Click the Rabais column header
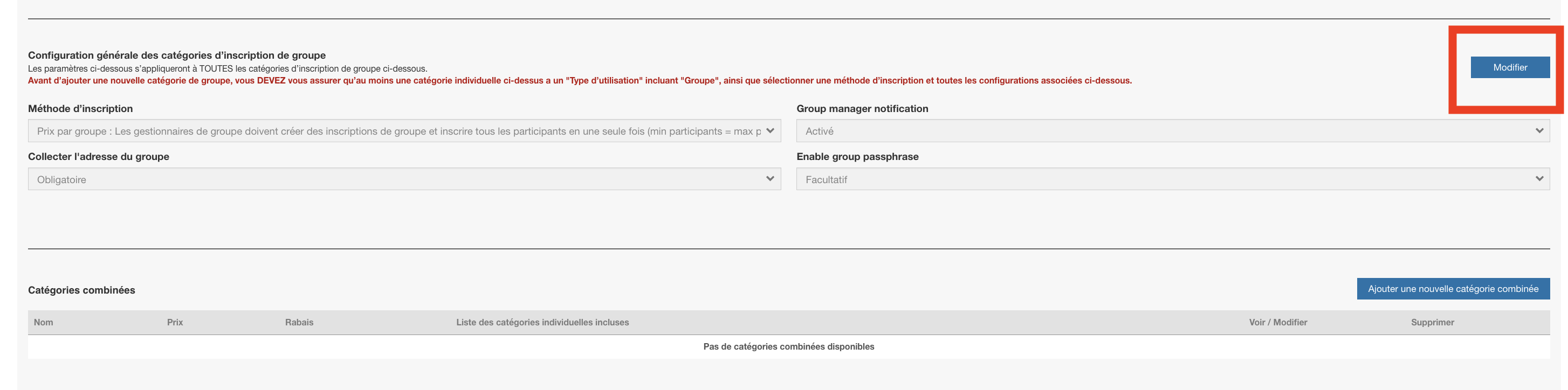1568x390 pixels. pos(299,323)
